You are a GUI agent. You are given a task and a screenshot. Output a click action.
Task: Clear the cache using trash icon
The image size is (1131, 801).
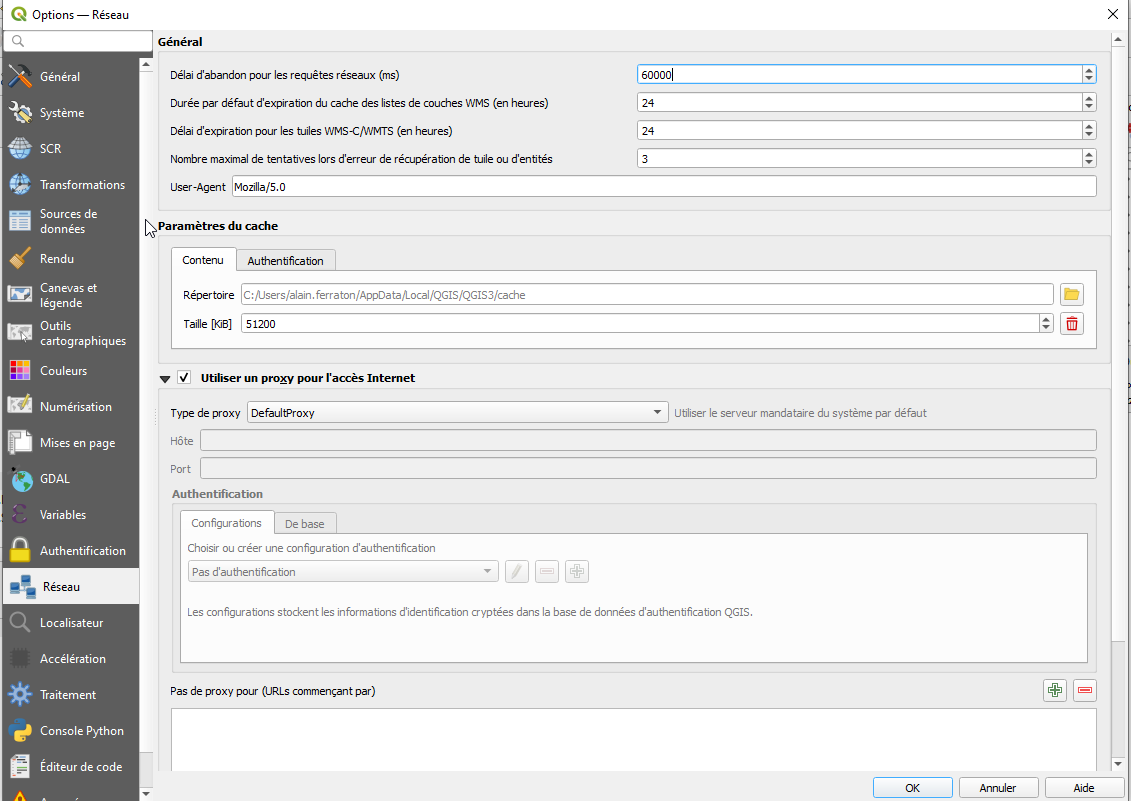coord(1071,323)
